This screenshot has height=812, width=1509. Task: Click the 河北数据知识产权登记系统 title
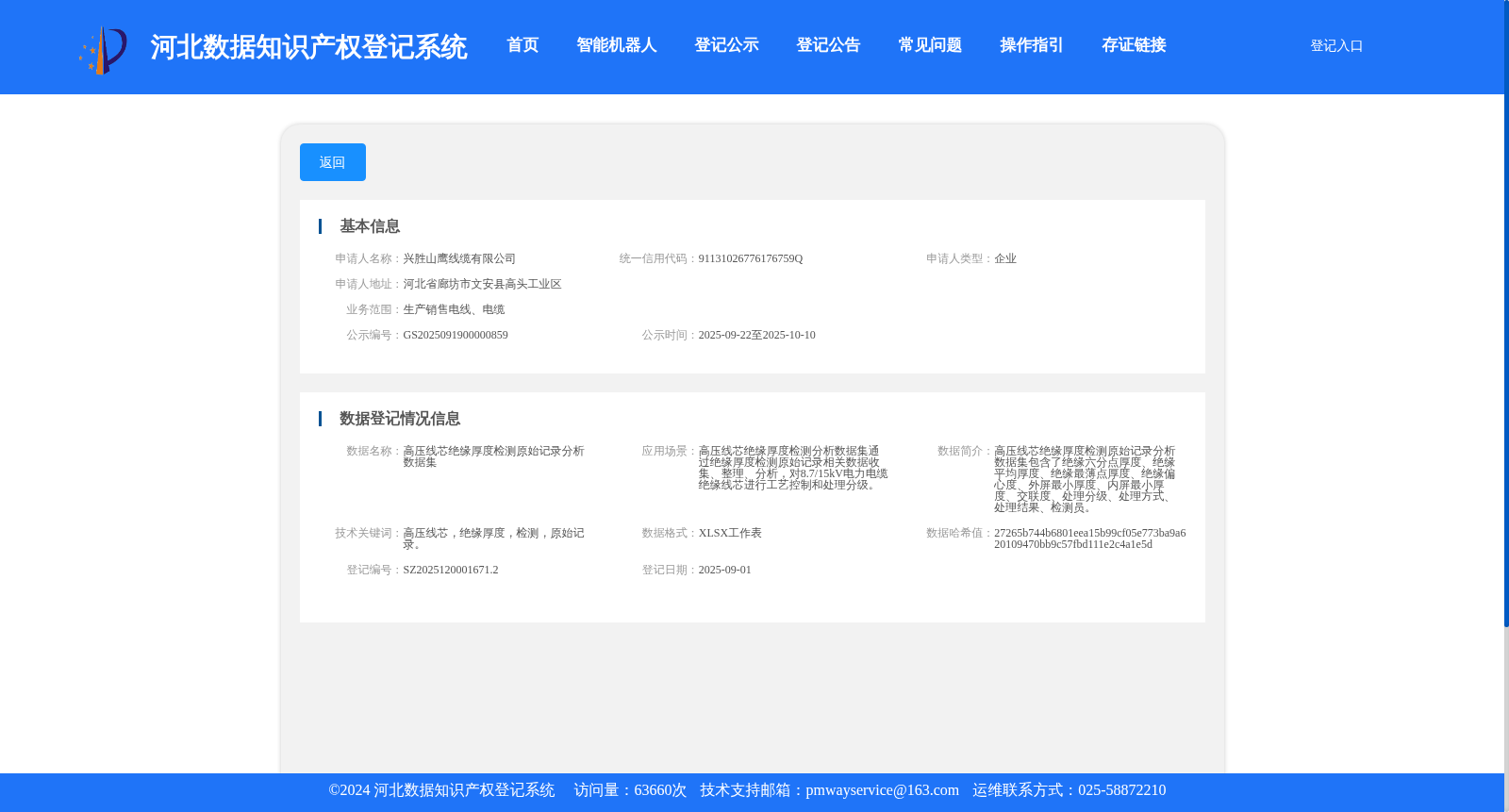pos(308,47)
